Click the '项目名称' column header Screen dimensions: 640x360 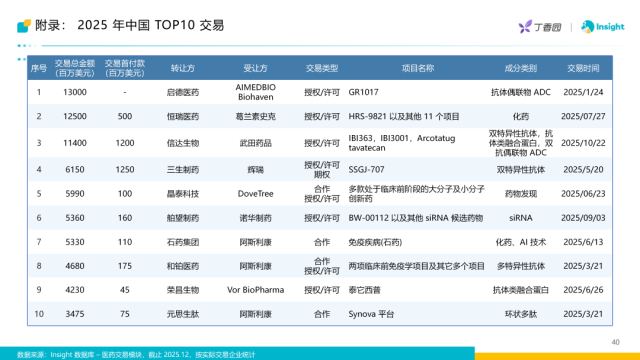418,68
